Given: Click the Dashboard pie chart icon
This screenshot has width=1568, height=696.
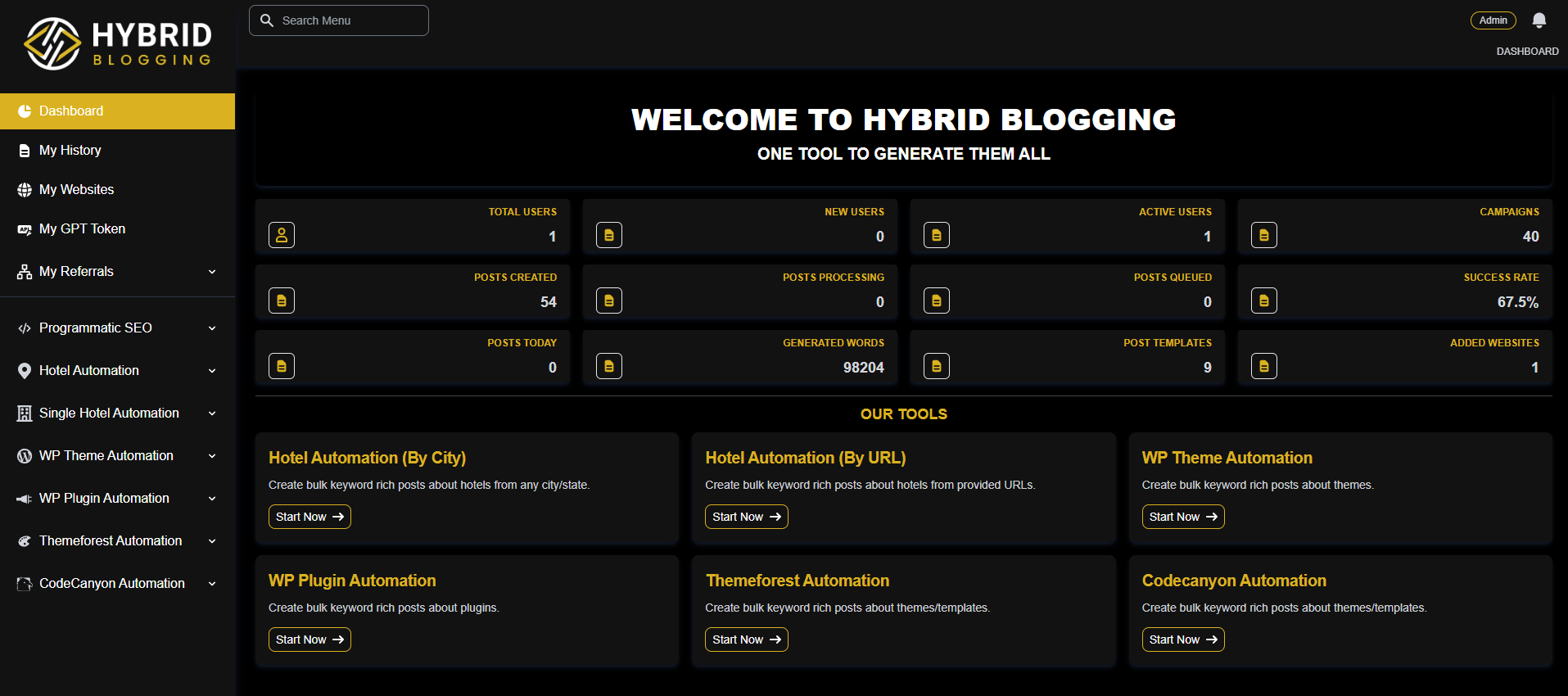Looking at the screenshot, I should 25,111.
